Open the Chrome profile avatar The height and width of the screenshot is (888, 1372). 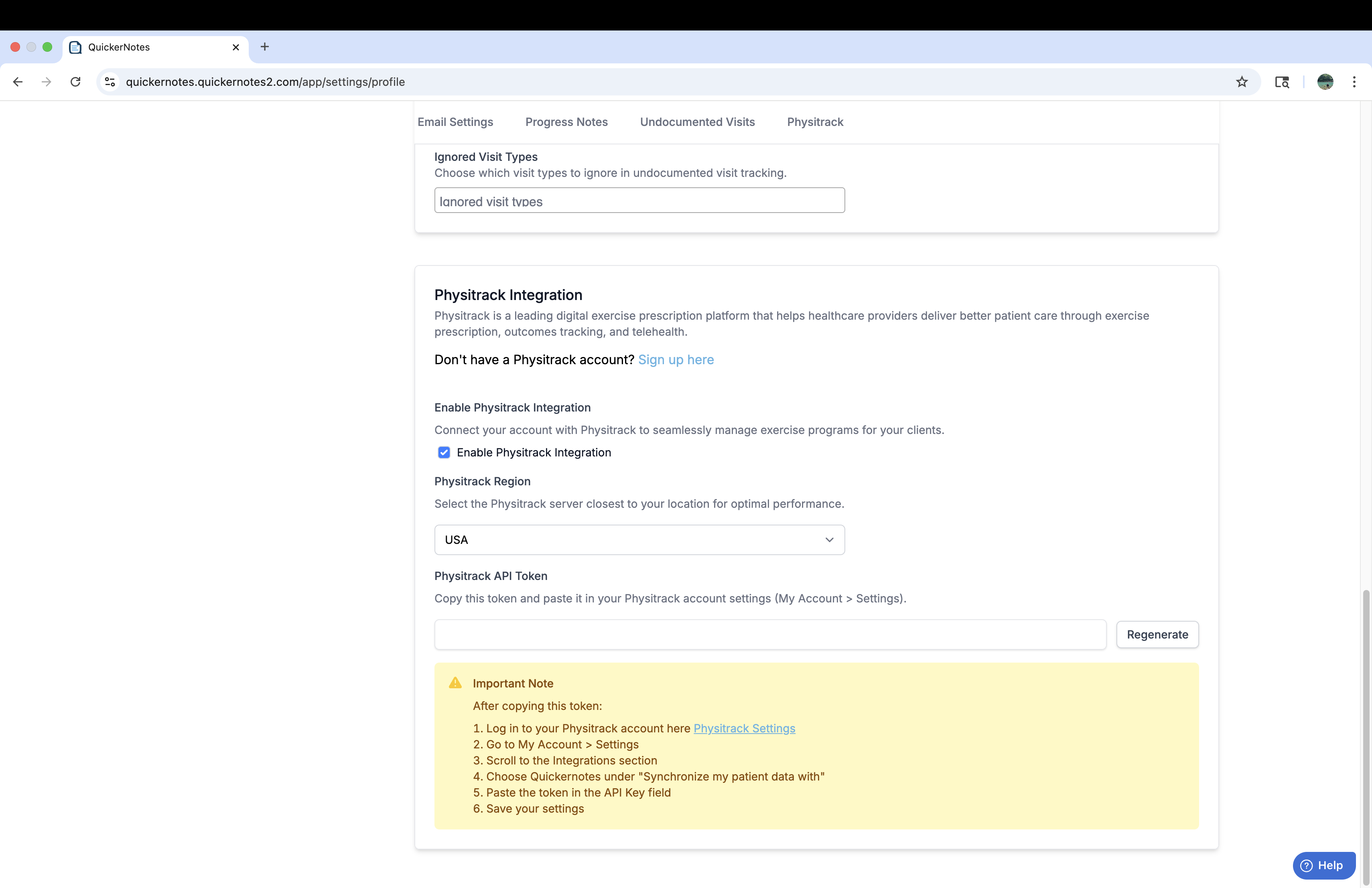point(1325,82)
